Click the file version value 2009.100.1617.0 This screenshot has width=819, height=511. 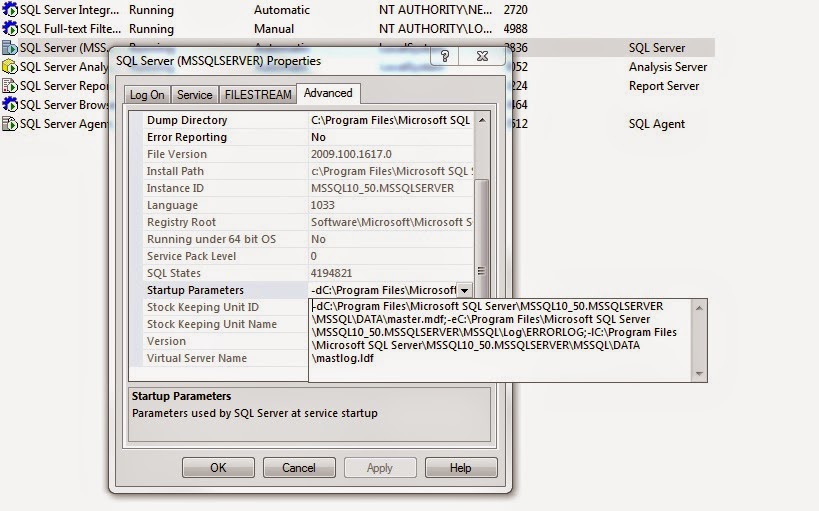351,154
